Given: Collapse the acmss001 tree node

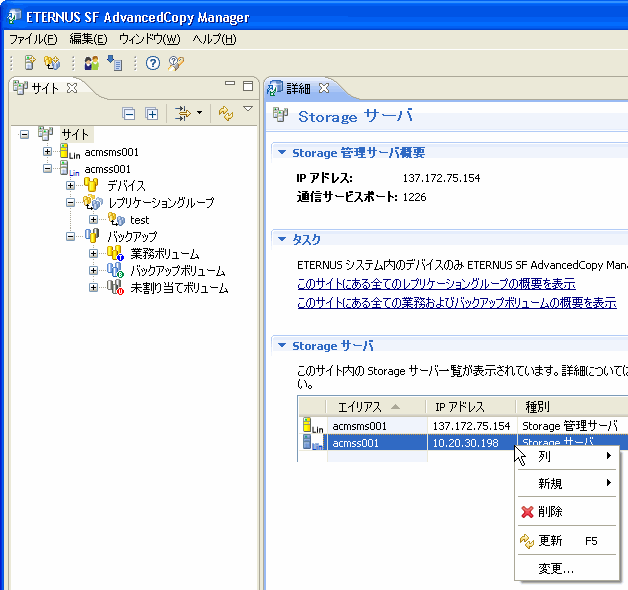Looking at the screenshot, I should (47, 169).
